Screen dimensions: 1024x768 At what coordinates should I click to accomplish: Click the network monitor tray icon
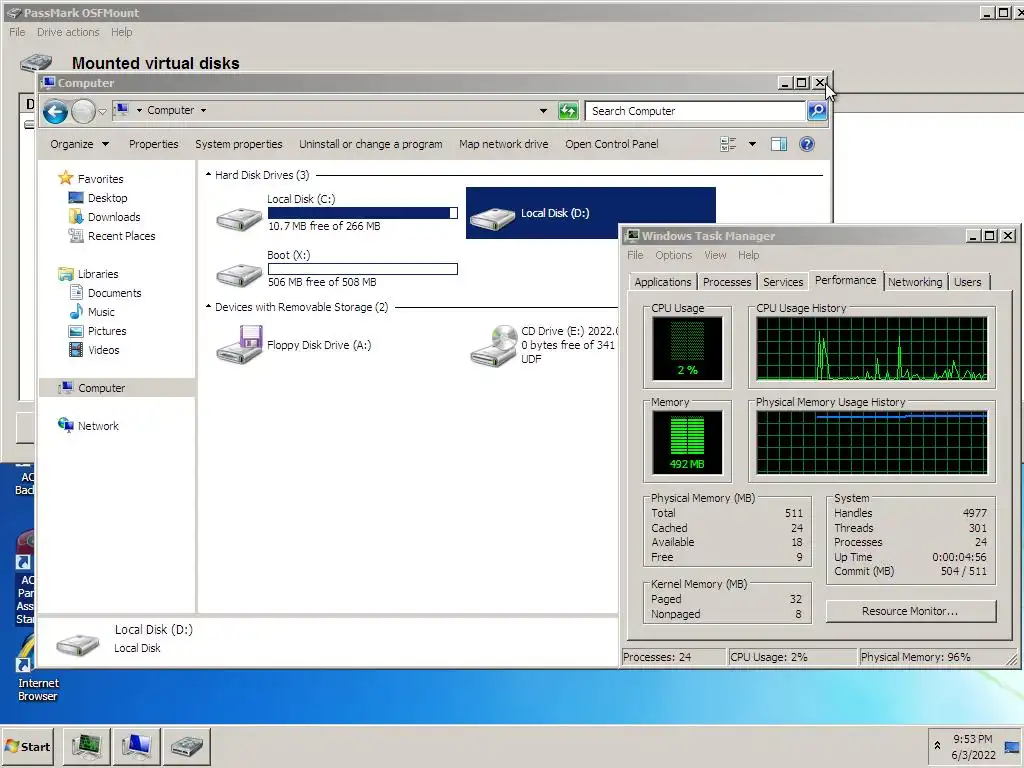coord(1012,746)
